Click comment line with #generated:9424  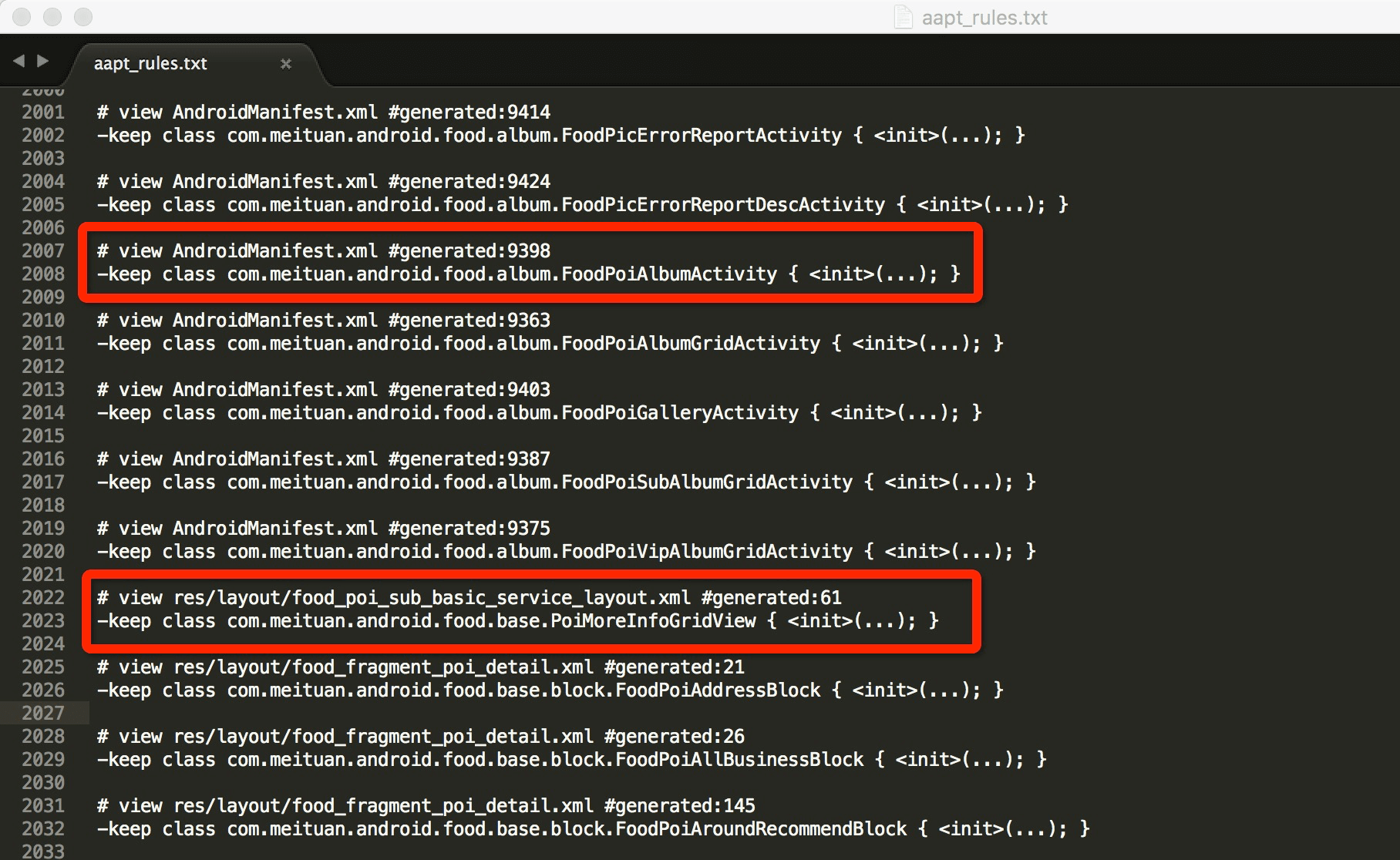(x=324, y=182)
